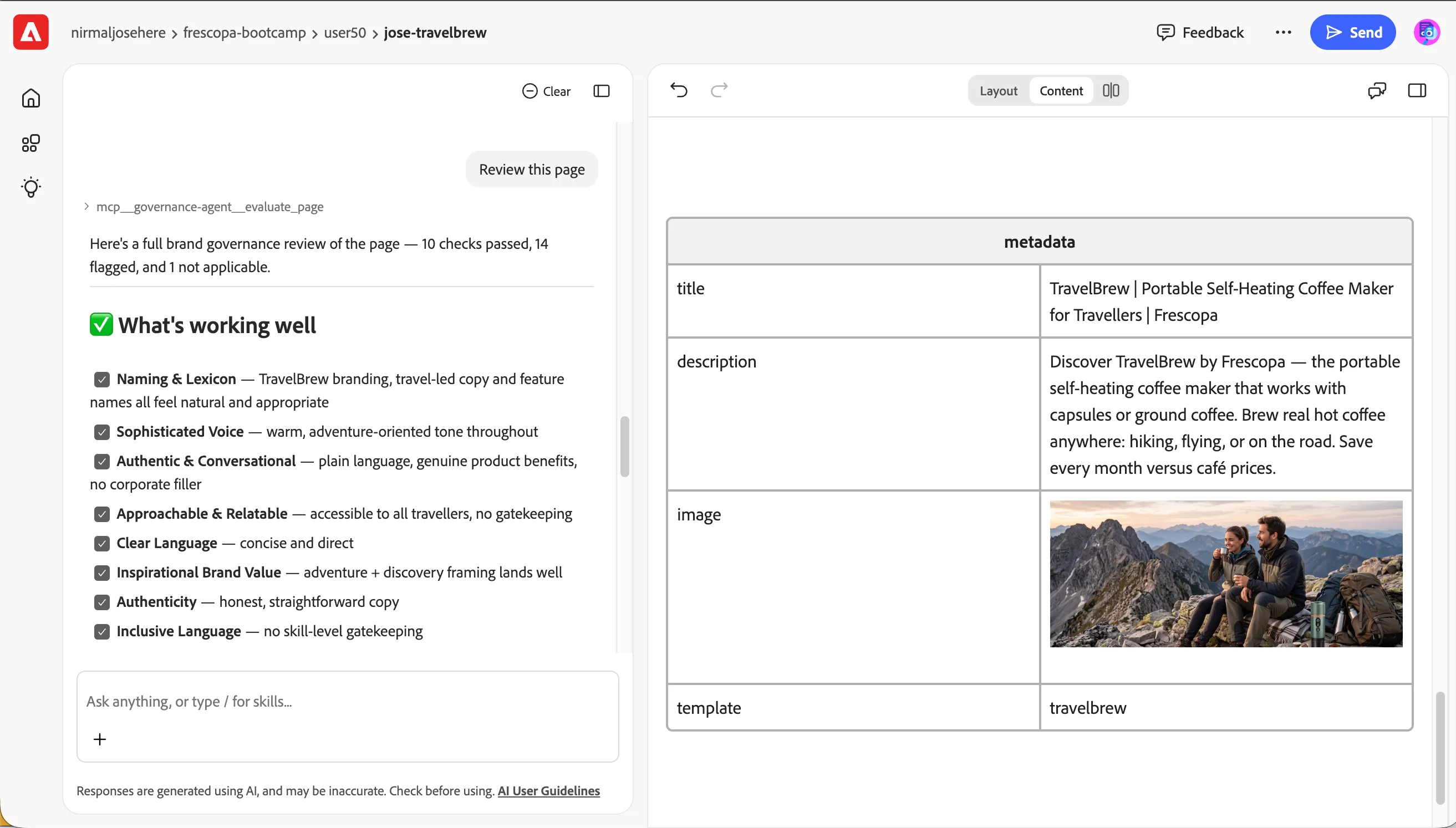Click the 'travelbrew' template cell
1456x828 pixels.
(1226, 707)
